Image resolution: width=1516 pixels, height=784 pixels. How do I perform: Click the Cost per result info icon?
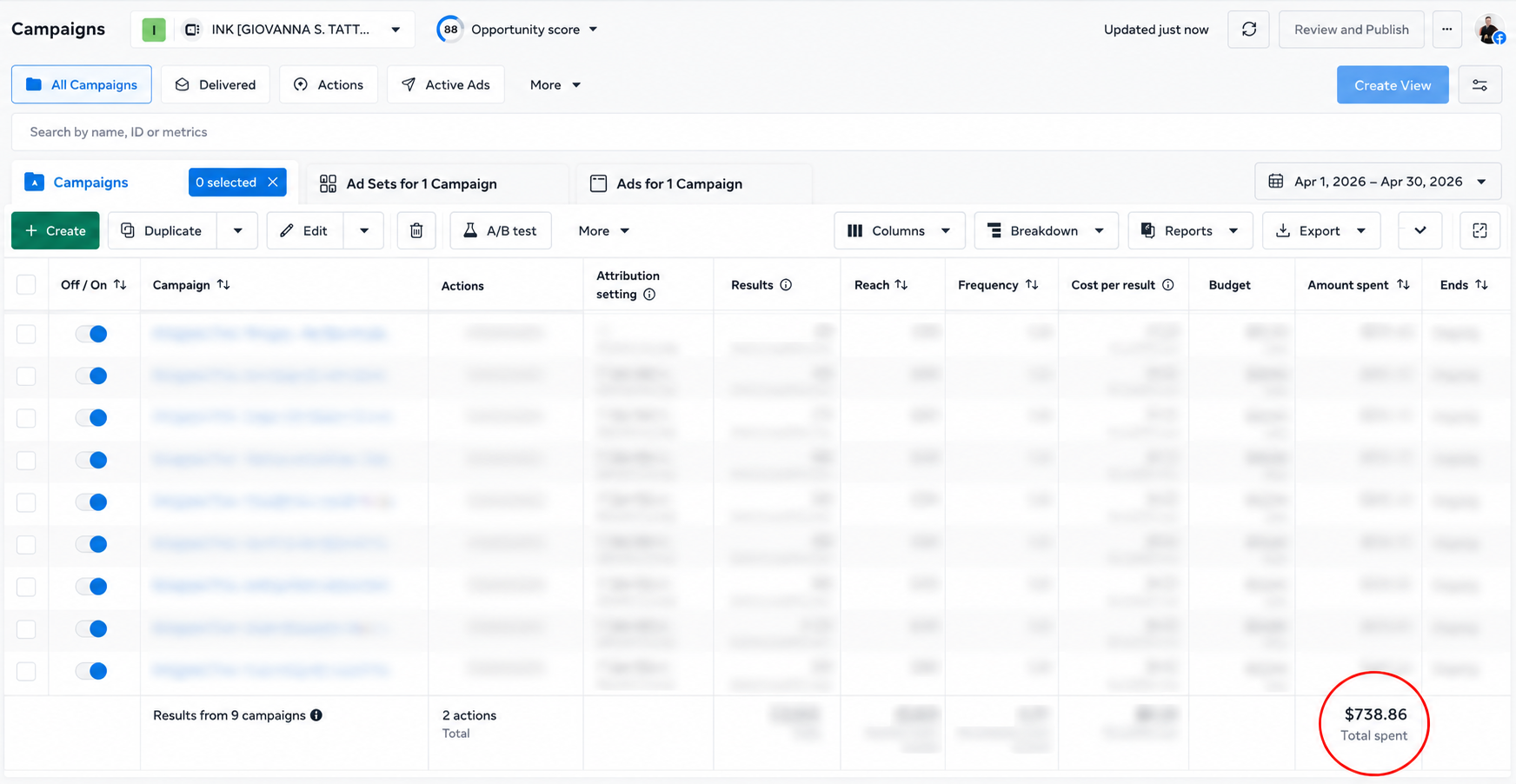click(x=1168, y=285)
